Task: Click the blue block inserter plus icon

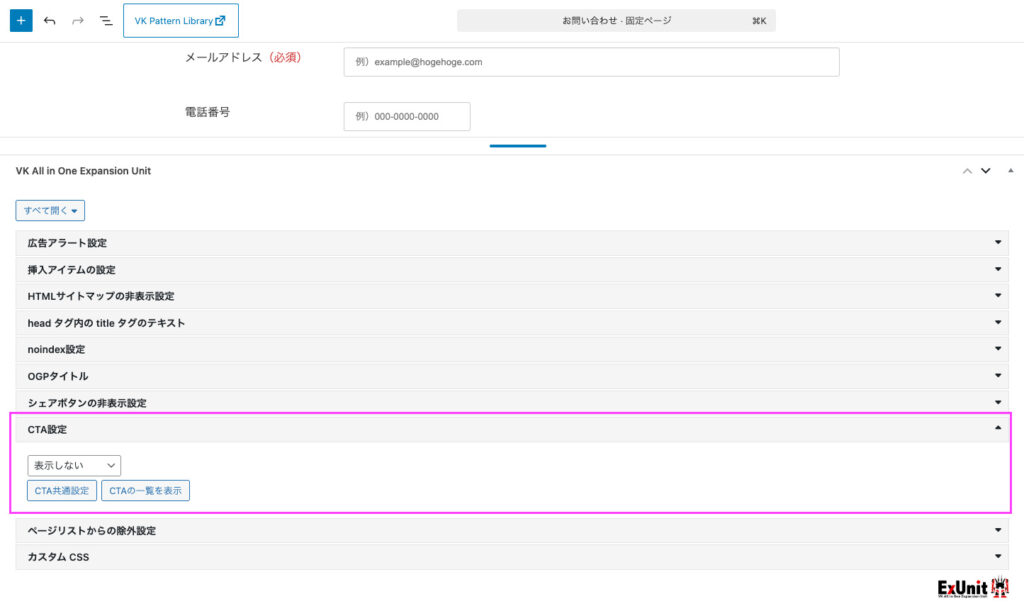Action: point(21,20)
